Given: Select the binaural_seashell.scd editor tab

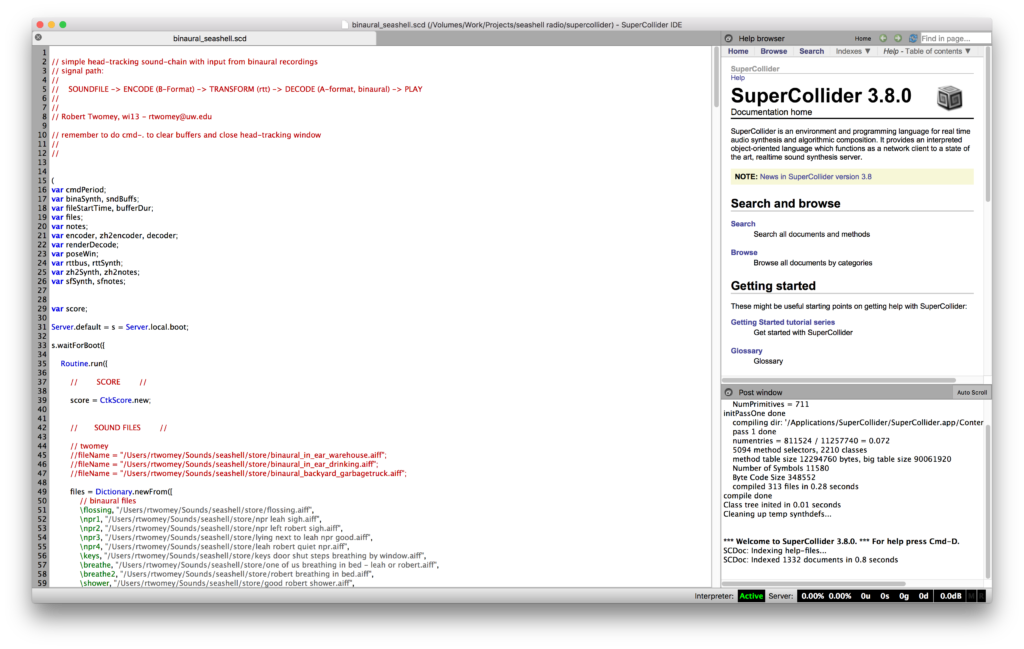Looking at the screenshot, I should click(210, 39).
